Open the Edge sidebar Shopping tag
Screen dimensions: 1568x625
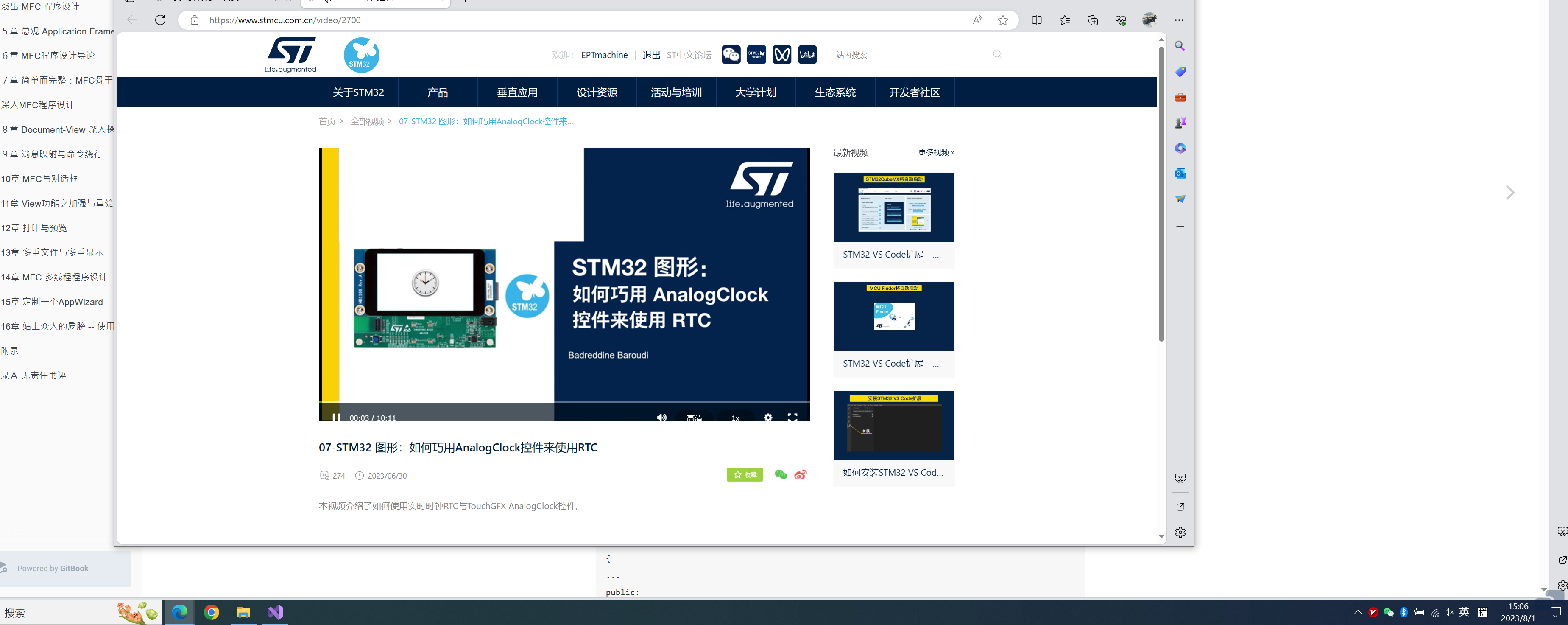[1180, 72]
